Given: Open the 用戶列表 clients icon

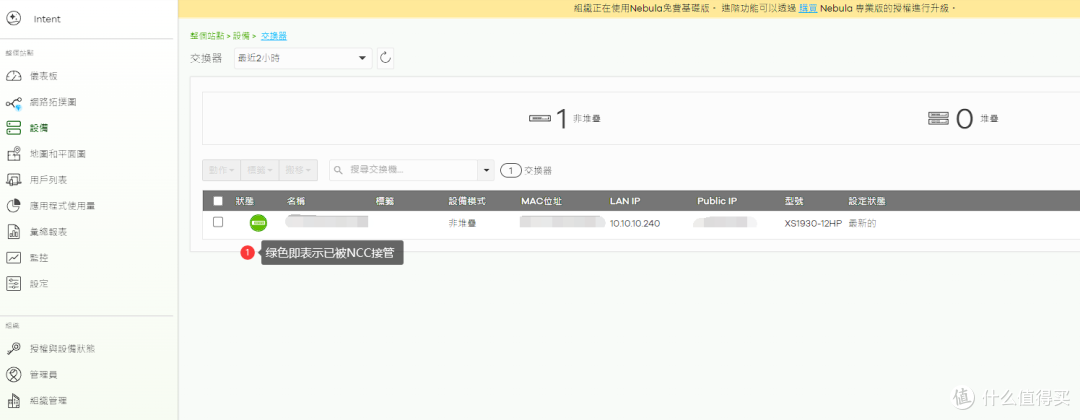Looking at the screenshot, I should tap(14, 180).
